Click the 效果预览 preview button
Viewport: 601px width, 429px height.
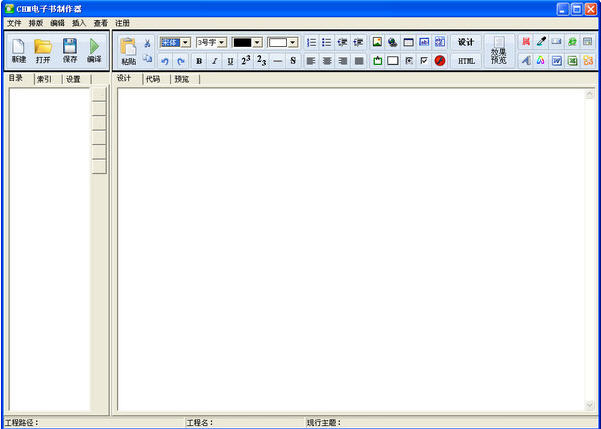tap(499, 51)
